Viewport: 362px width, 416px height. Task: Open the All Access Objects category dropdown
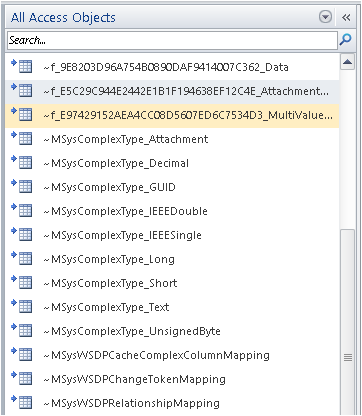(x=325, y=17)
